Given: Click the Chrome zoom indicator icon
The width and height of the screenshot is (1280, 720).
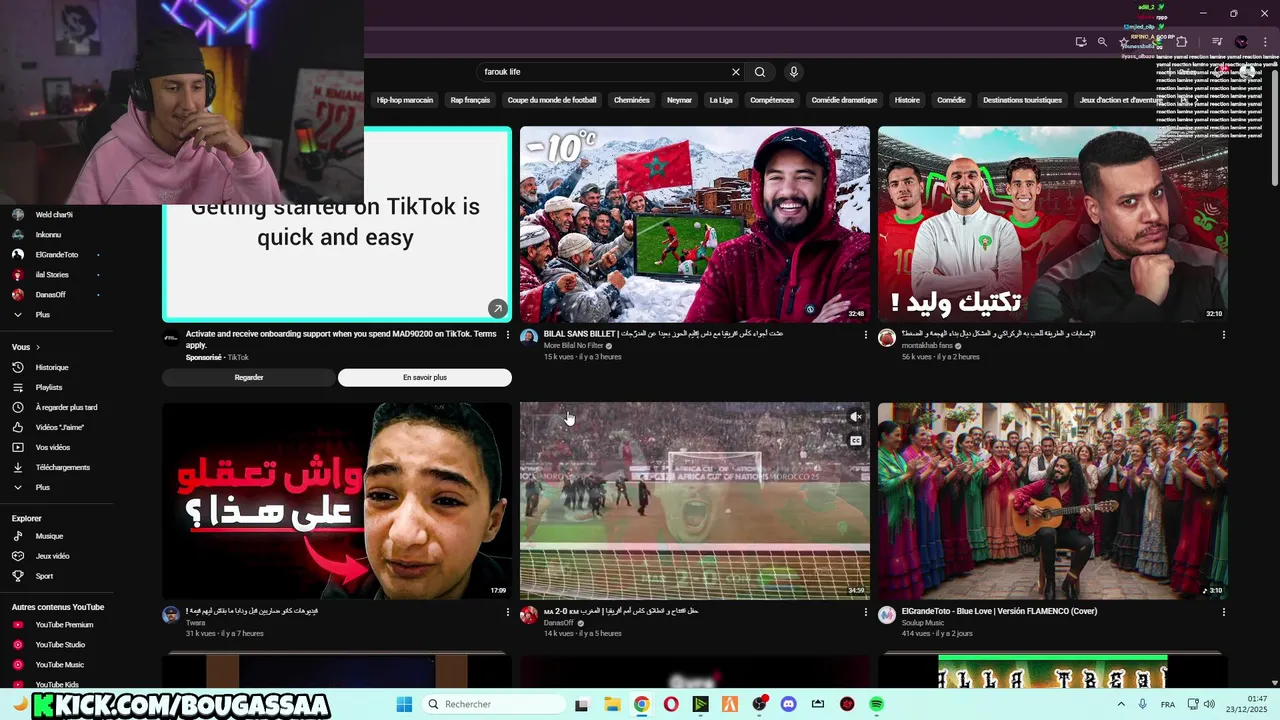Looking at the screenshot, I should point(1102,42).
